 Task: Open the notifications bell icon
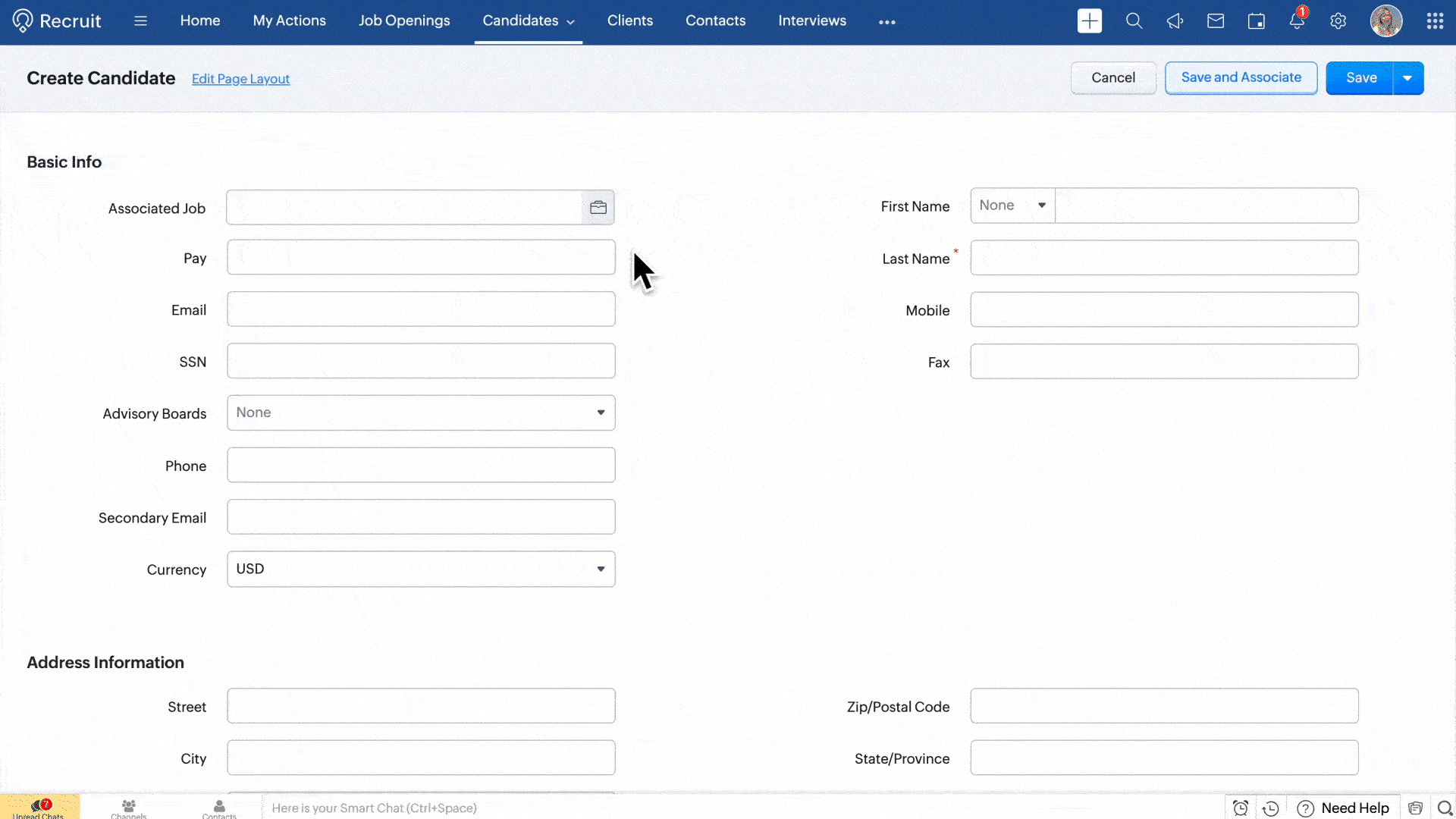tap(1297, 21)
